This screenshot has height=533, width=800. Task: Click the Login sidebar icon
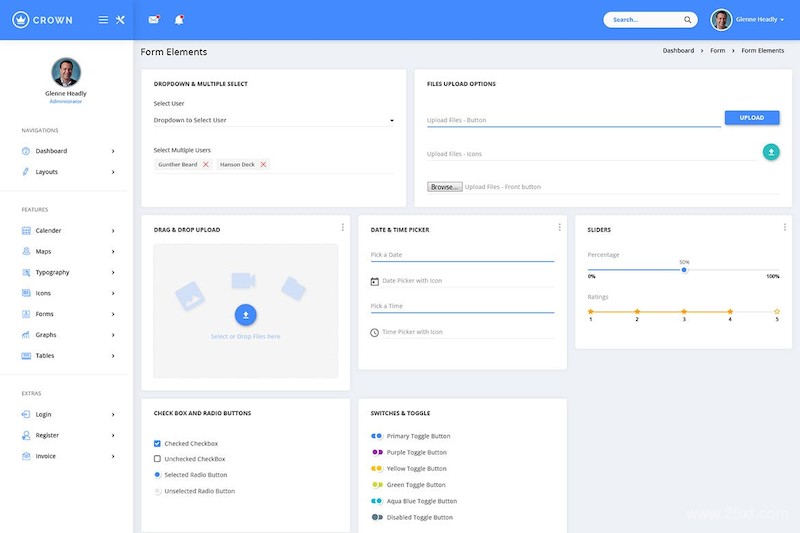point(26,415)
